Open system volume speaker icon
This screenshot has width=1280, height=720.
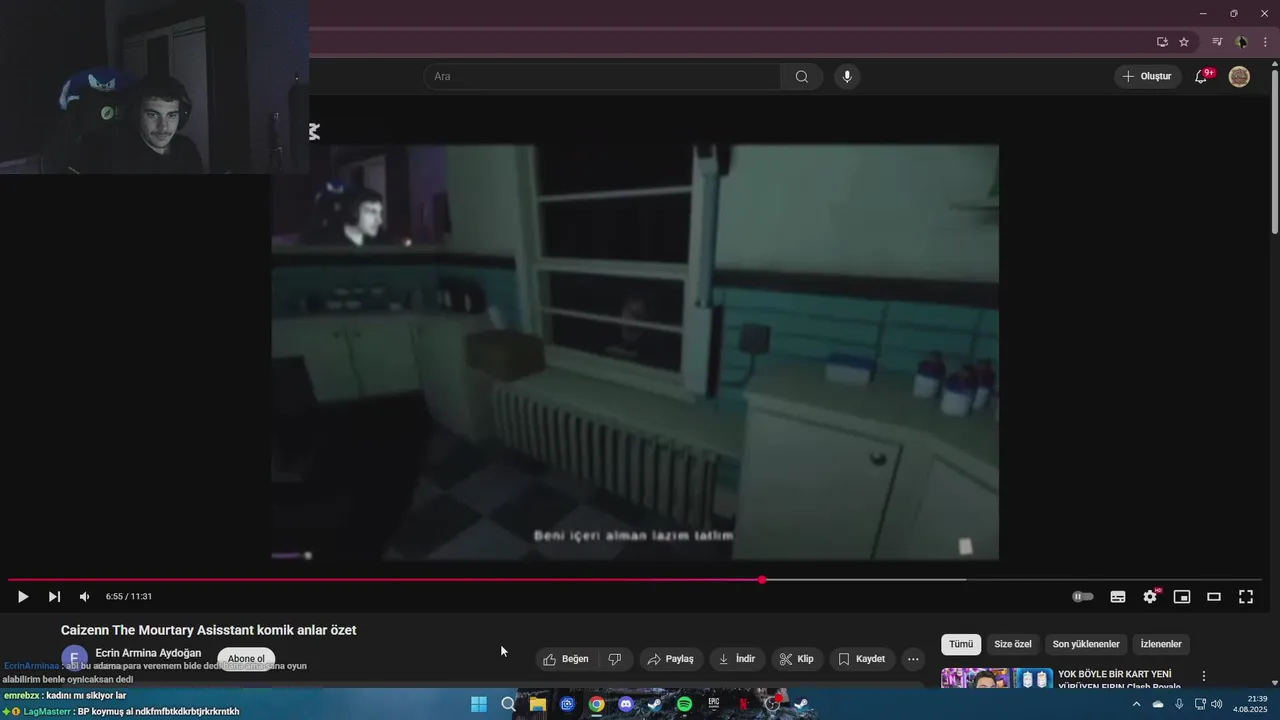(1217, 704)
